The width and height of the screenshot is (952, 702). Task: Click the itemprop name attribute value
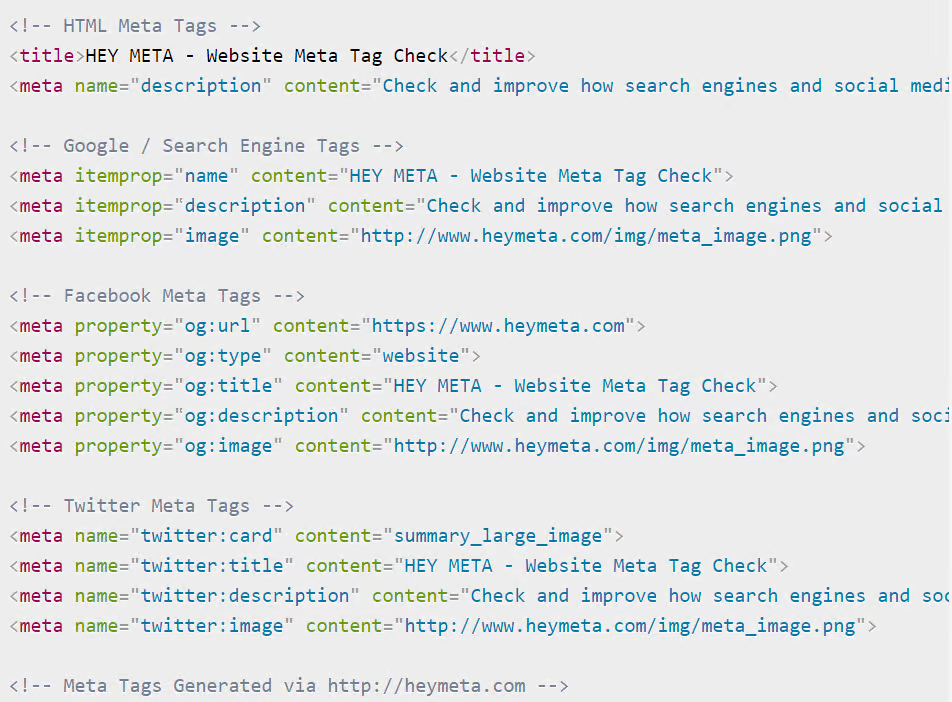pyautogui.click(x=206, y=176)
